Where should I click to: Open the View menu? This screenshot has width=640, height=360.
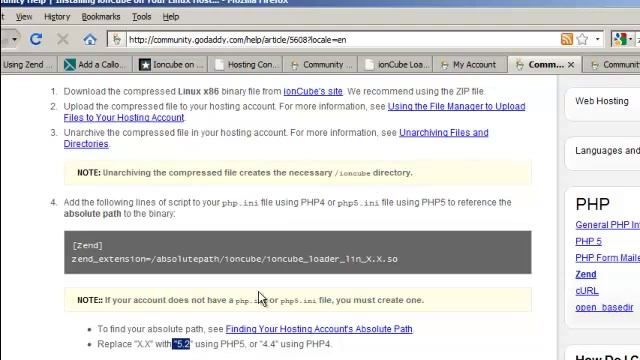tap(24, 17)
